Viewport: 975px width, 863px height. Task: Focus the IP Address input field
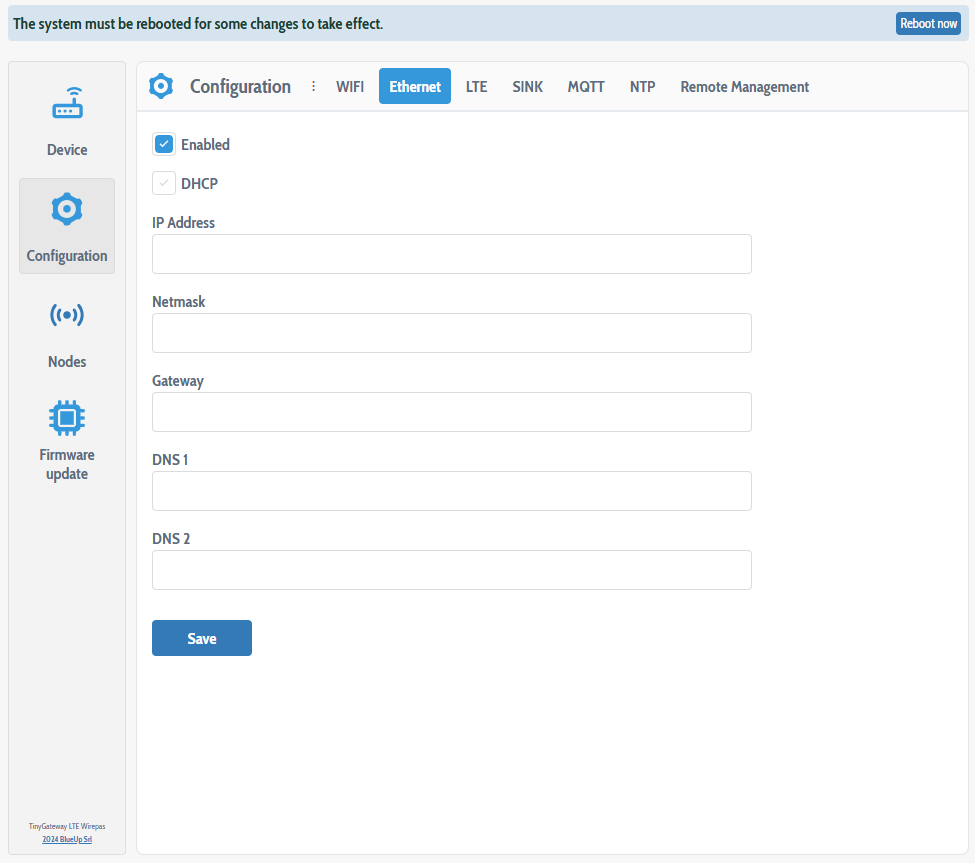coord(451,254)
